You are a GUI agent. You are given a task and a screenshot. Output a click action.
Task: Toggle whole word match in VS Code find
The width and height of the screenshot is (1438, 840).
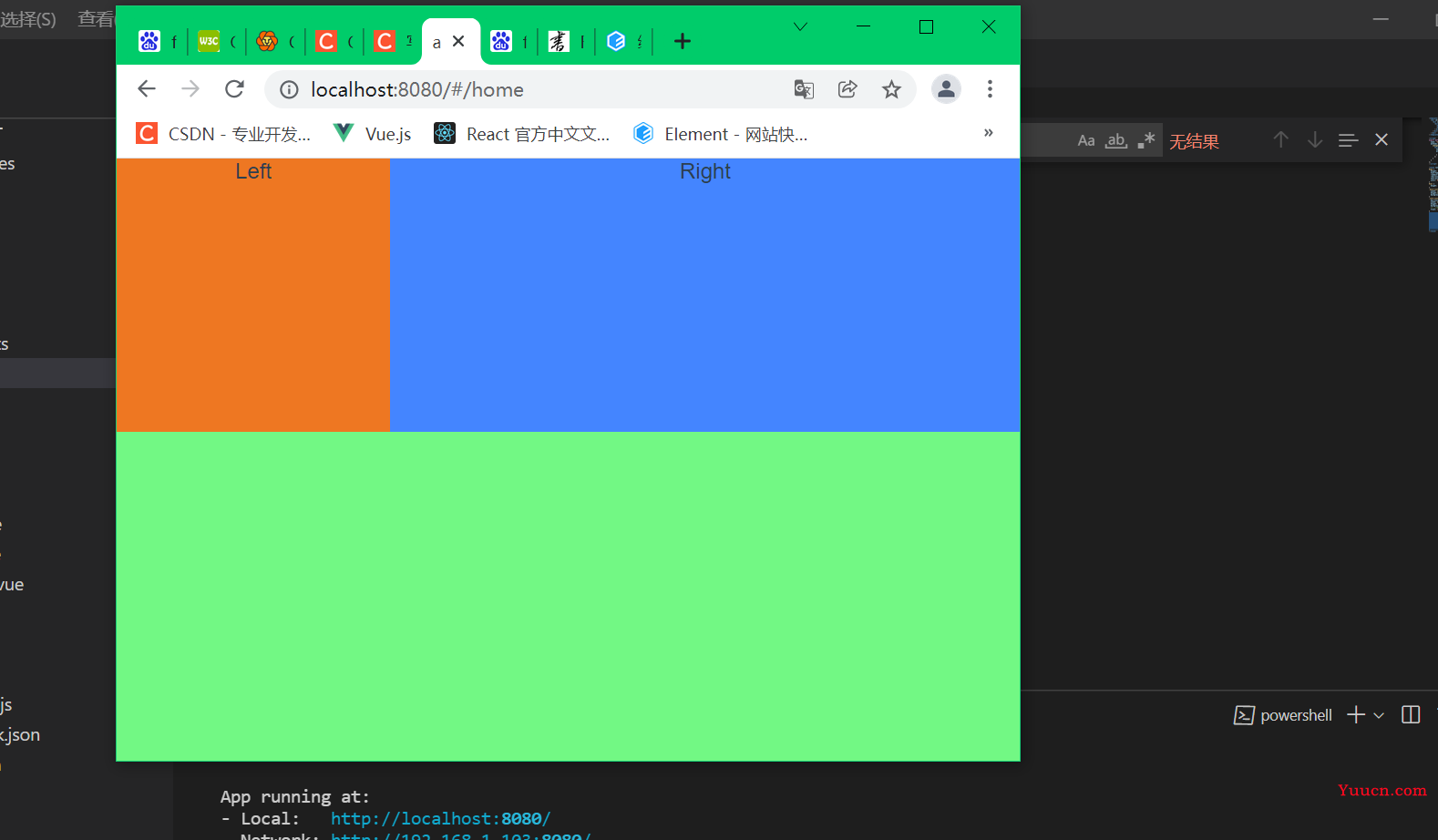1116,140
